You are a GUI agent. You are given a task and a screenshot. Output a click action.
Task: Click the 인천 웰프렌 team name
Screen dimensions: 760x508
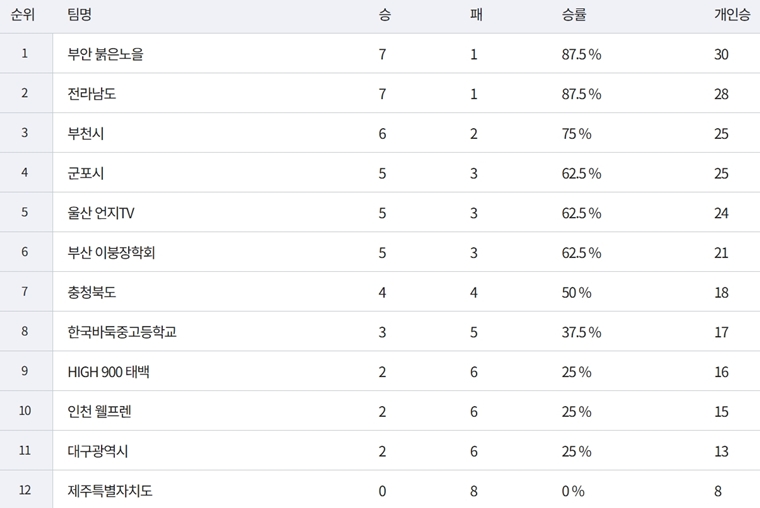click(99, 411)
